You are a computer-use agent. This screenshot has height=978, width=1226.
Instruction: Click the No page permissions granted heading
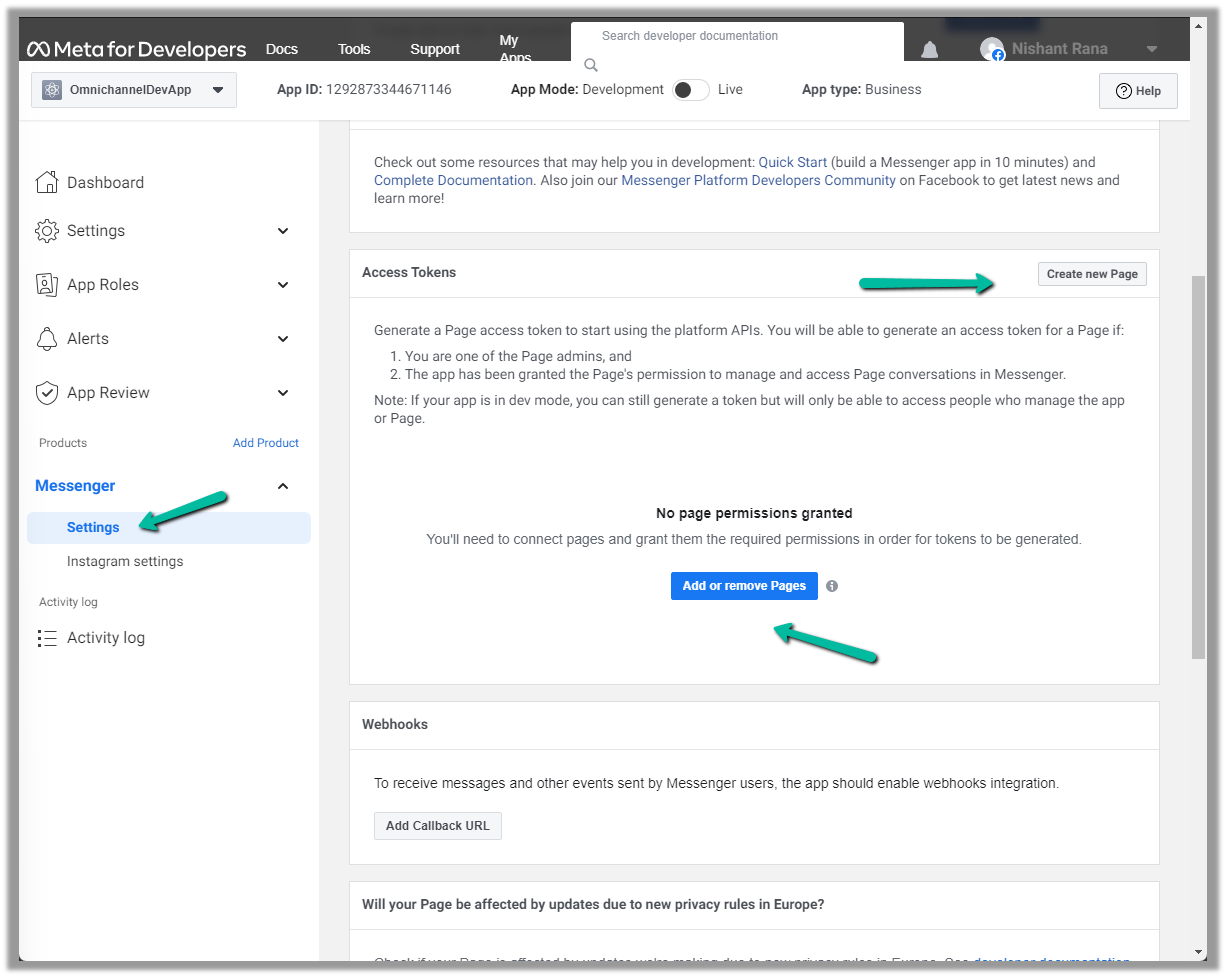click(754, 513)
